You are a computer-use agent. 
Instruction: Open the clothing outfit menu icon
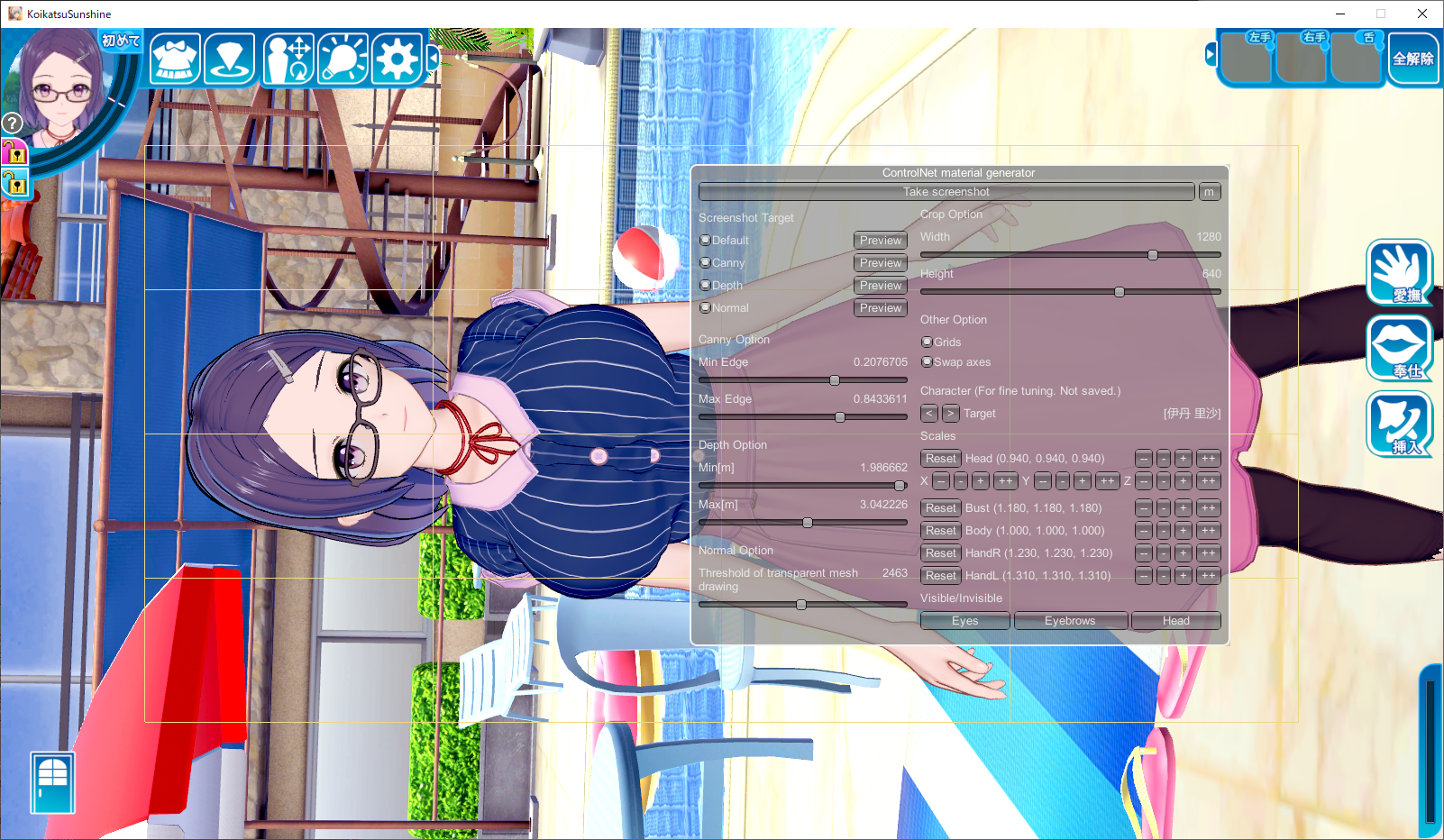click(175, 59)
